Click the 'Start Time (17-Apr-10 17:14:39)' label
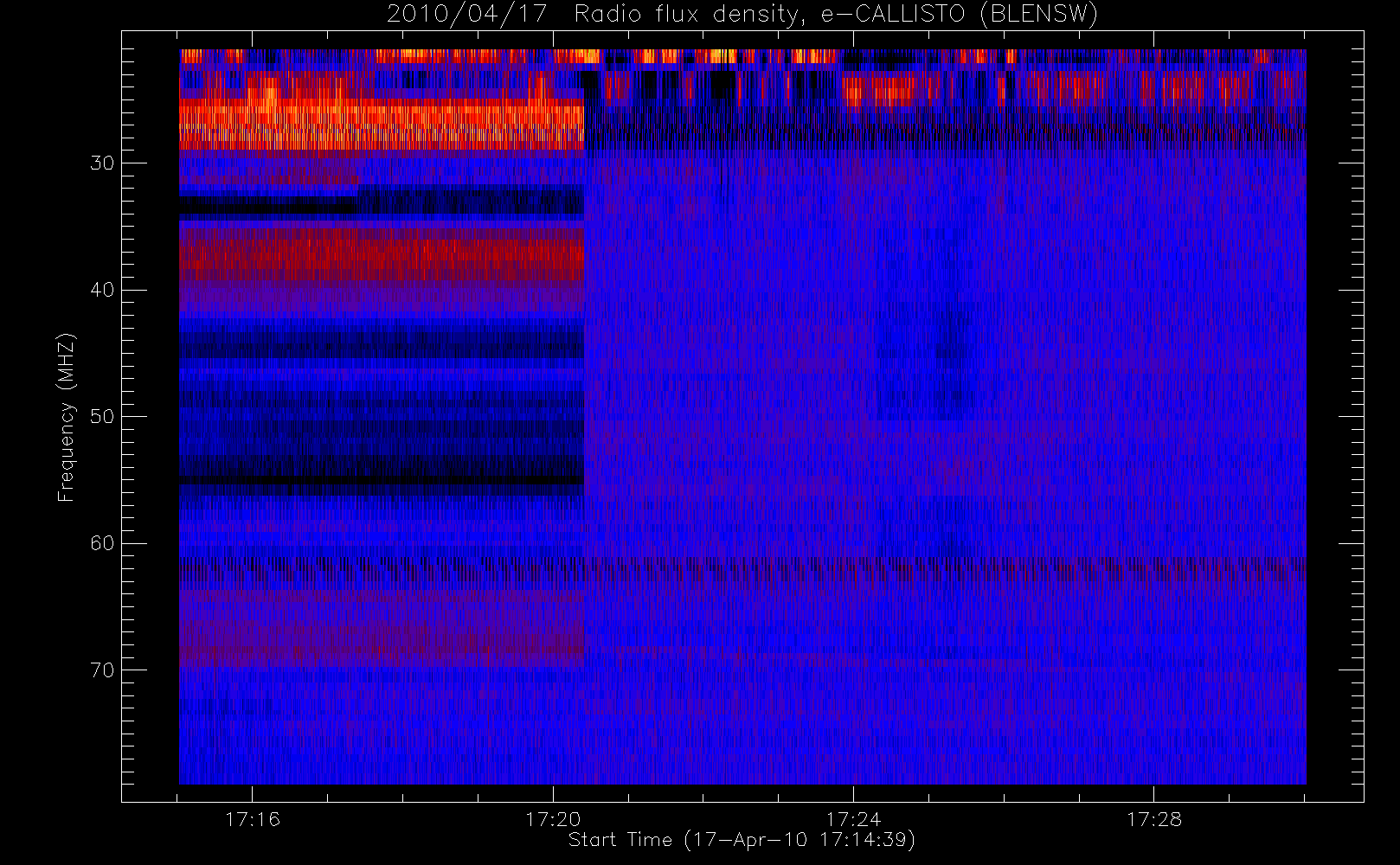Screen dimensions: 1400x865 742,840
